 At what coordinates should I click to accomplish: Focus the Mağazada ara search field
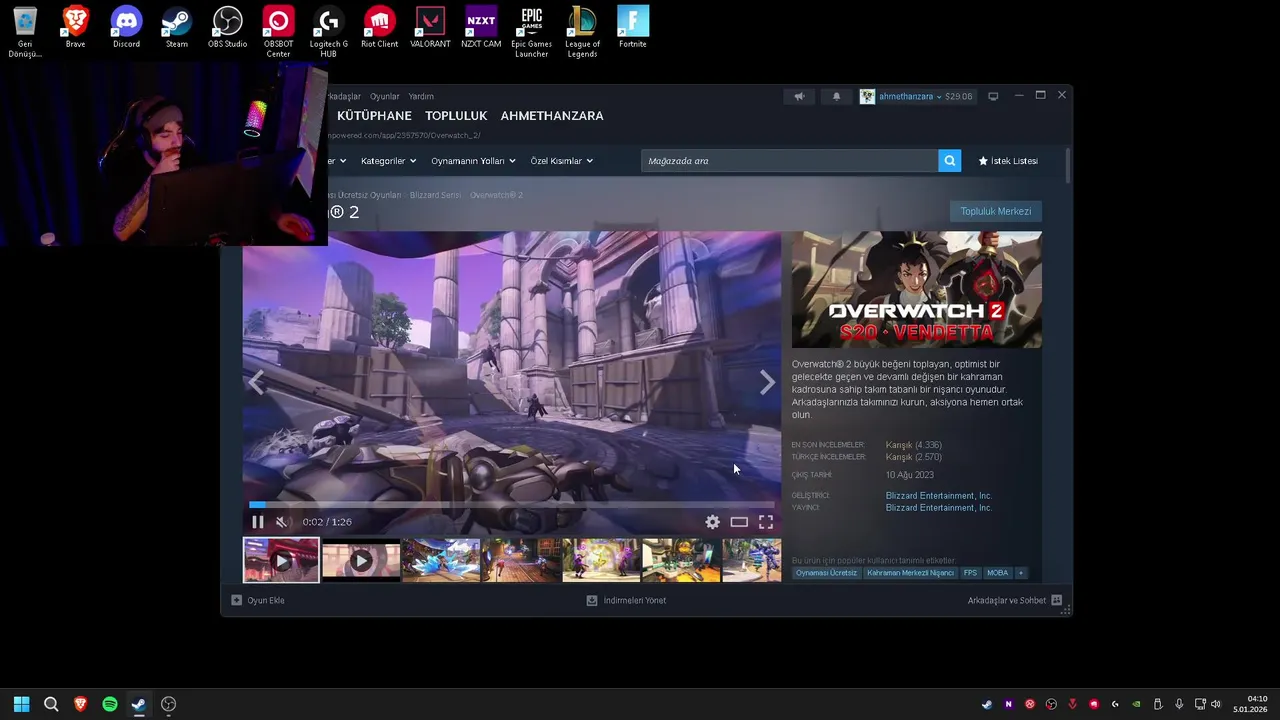(x=789, y=160)
